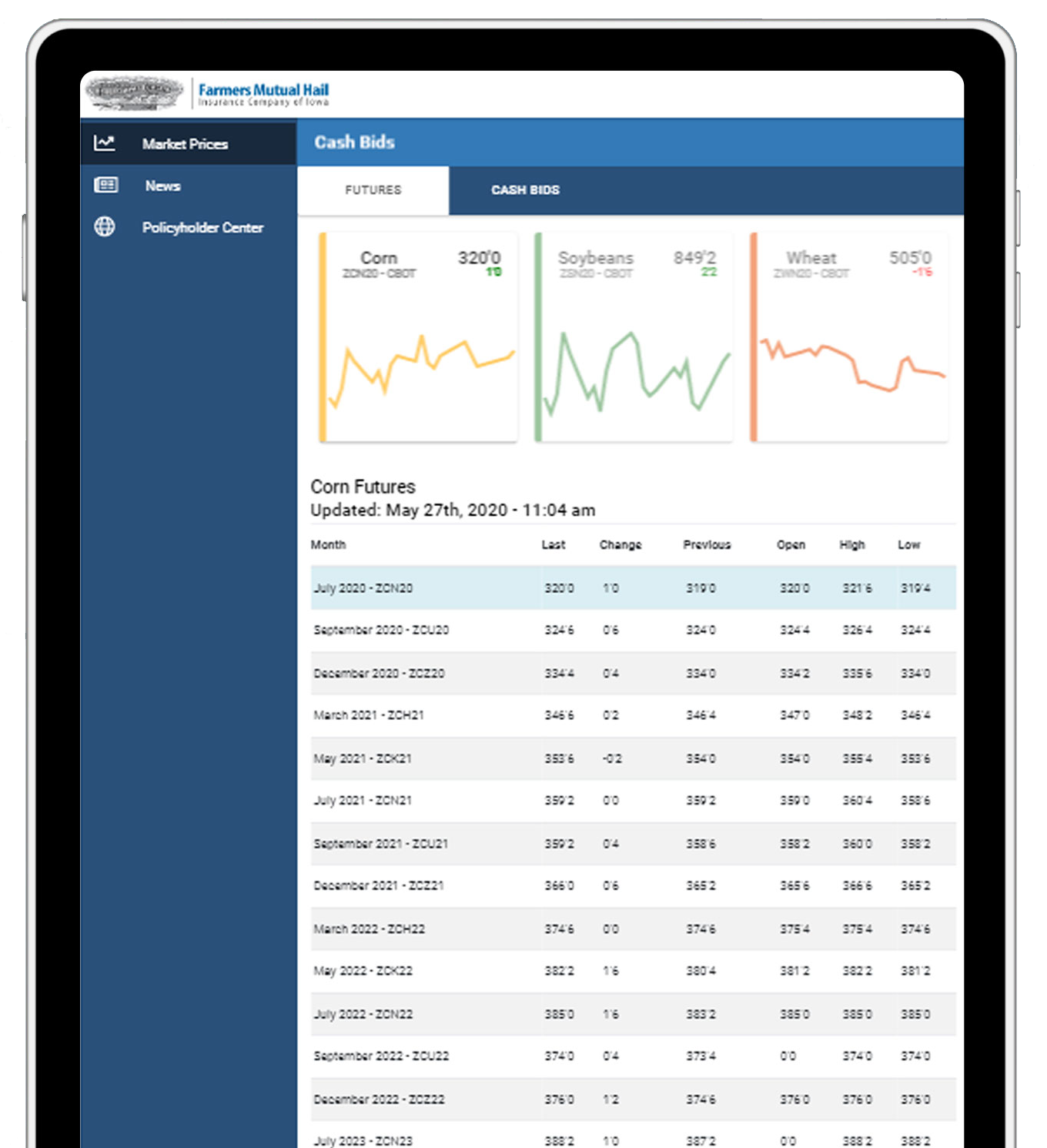
Task: Click the High value 321'6 for July 2020
Action: point(857,588)
